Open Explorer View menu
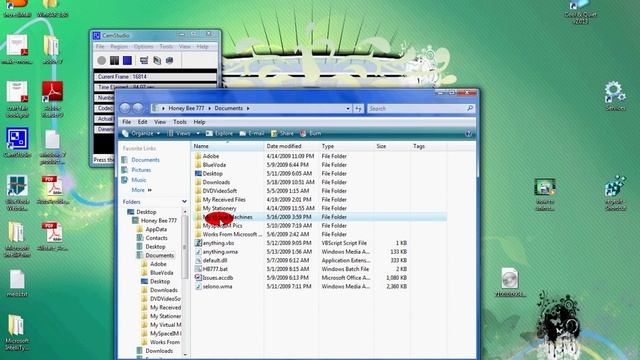640x360 pixels. (x=160, y=122)
